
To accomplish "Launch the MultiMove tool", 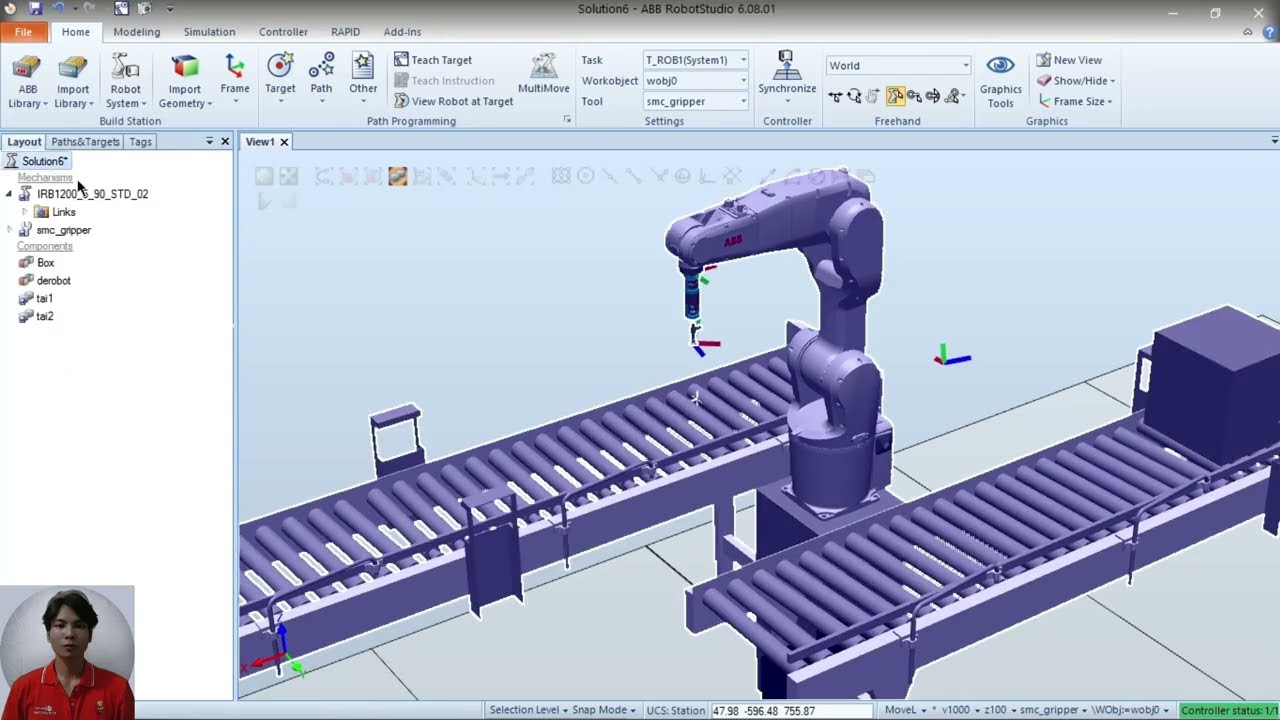I will click(544, 75).
